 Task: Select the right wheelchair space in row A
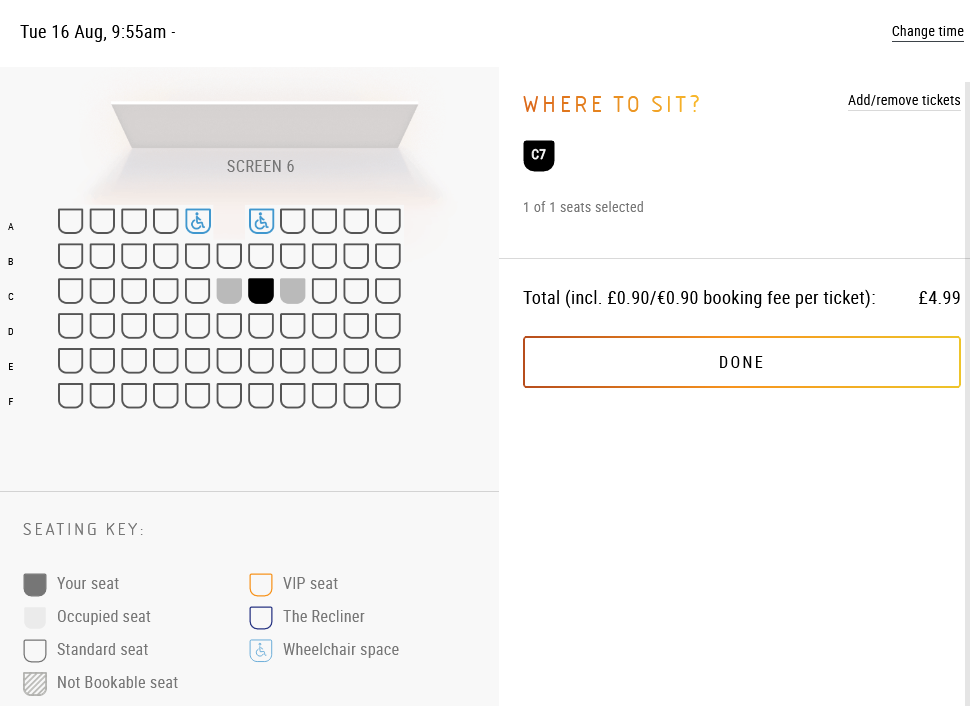click(x=261, y=221)
